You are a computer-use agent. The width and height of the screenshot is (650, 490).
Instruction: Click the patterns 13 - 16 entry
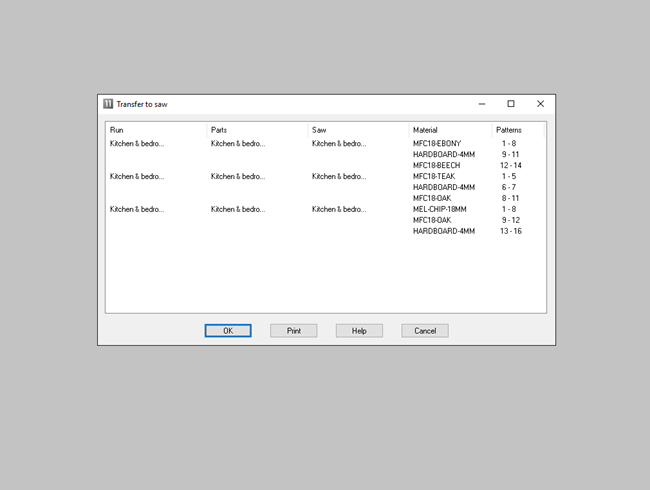(511, 231)
